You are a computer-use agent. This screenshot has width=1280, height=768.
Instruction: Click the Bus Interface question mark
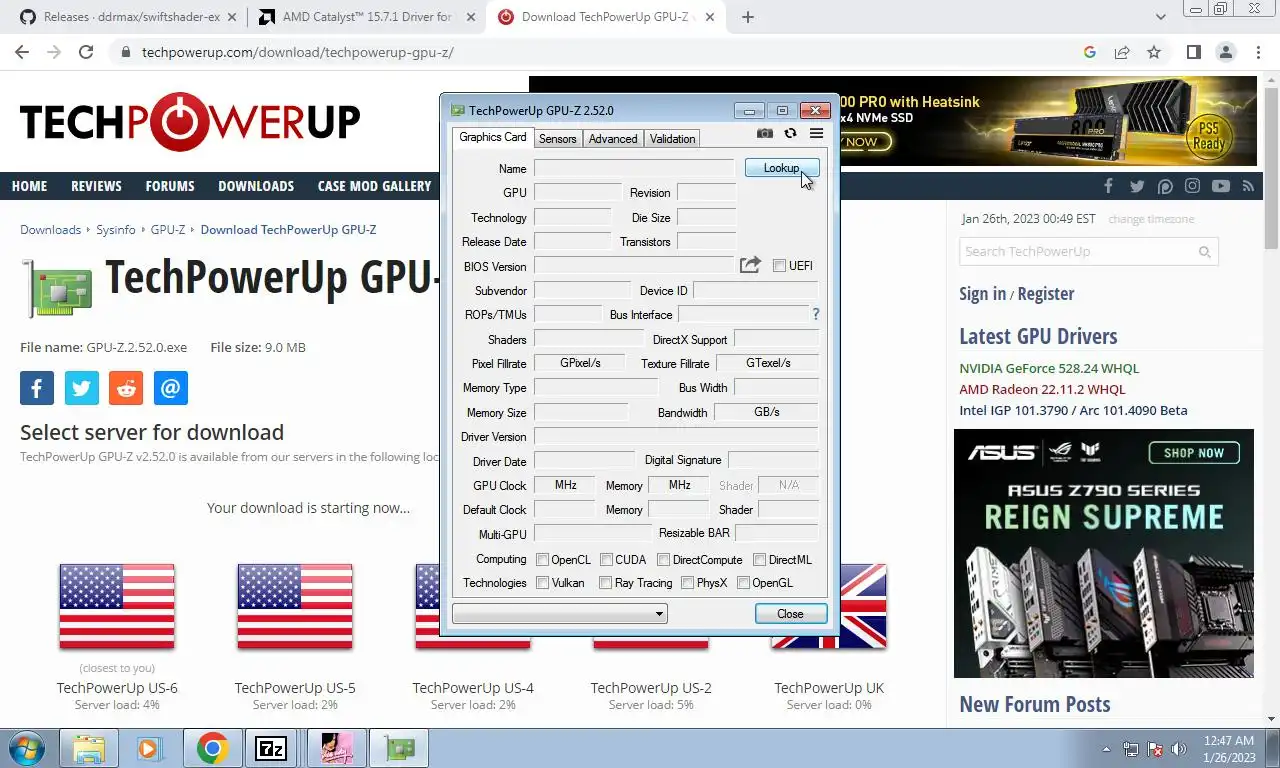click(x=816, y=314)
